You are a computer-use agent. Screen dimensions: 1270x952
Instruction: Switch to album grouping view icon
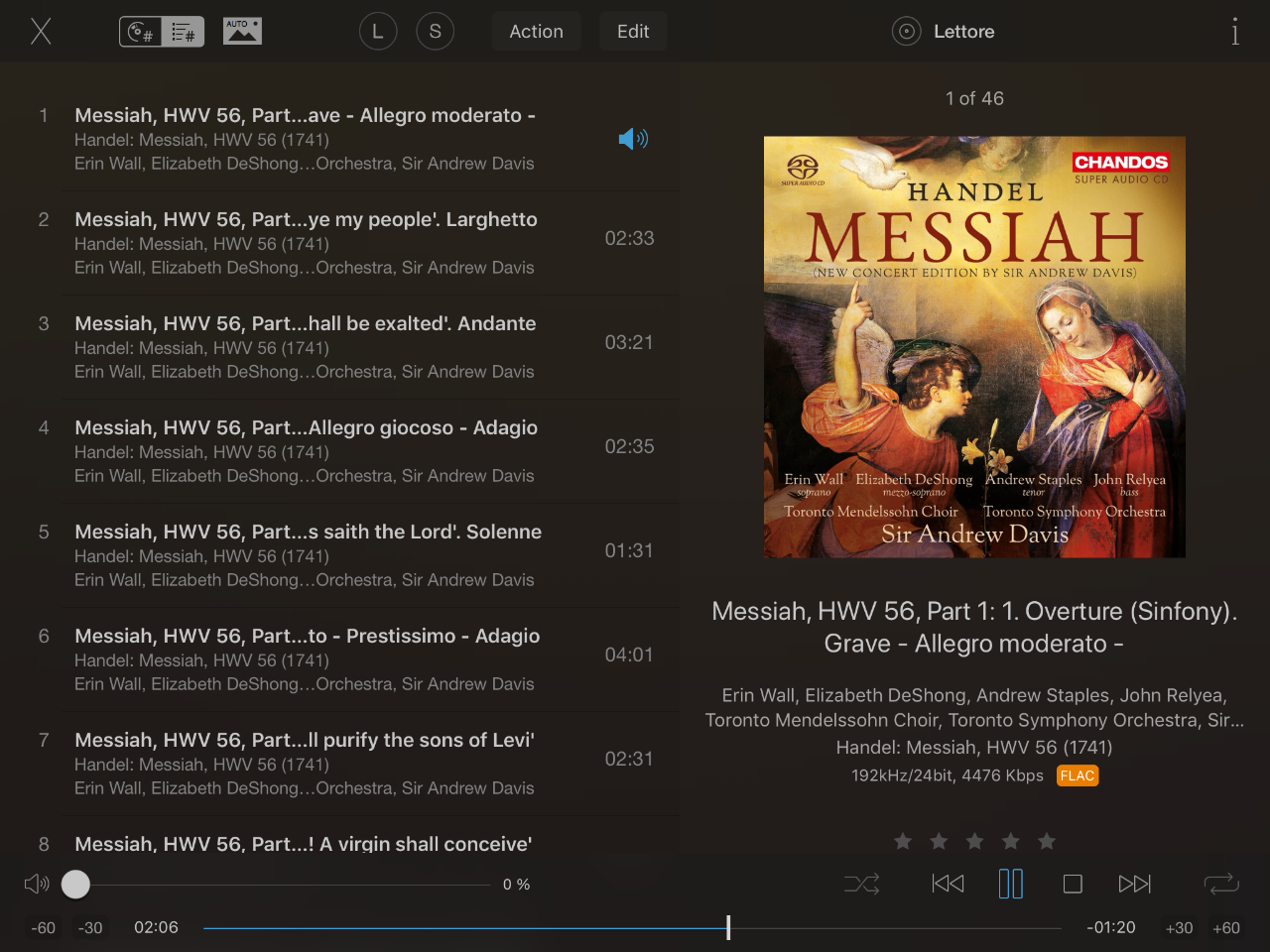(x=142, y=32)
